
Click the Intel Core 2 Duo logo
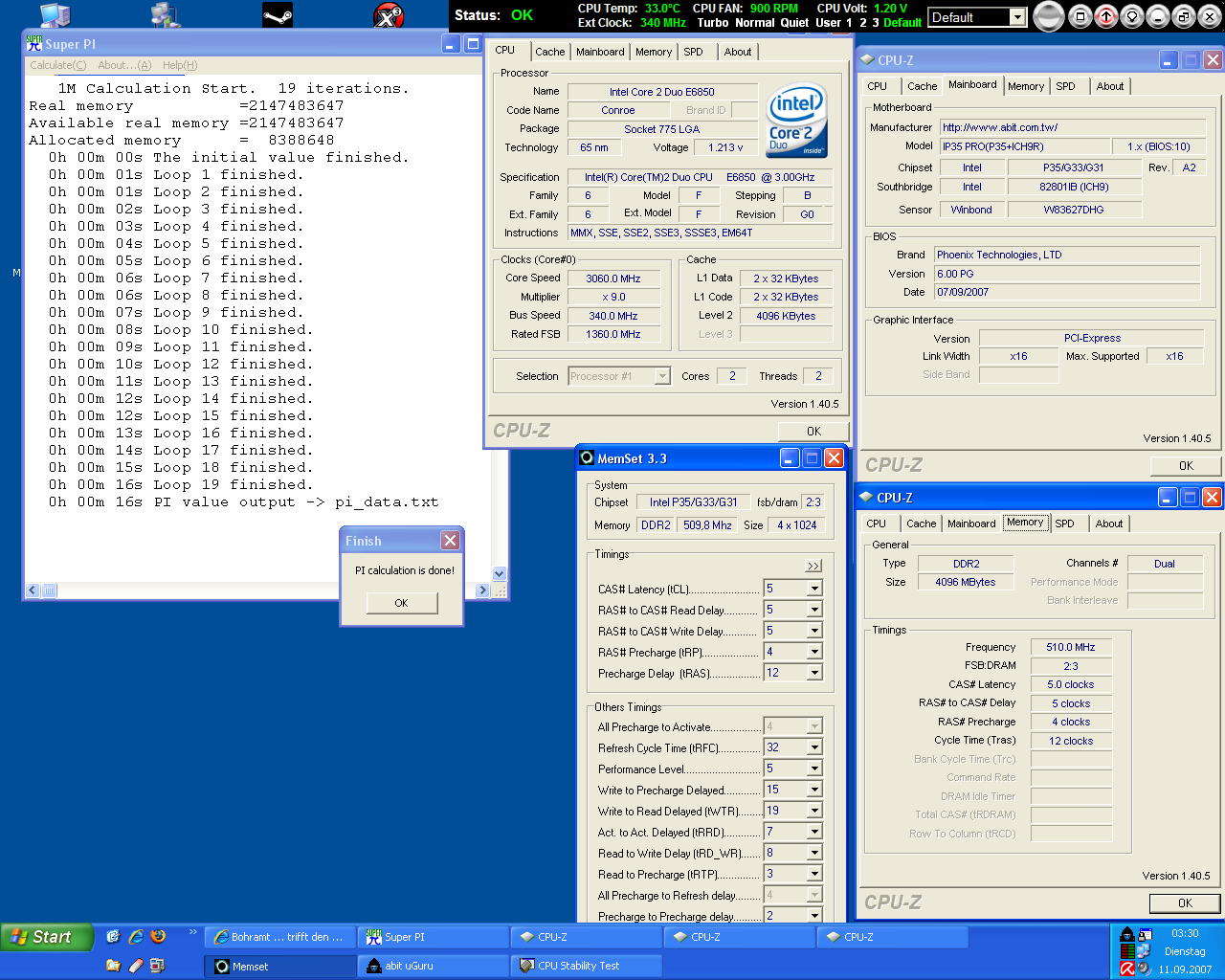pyautogui.click(x=796, y=122)
